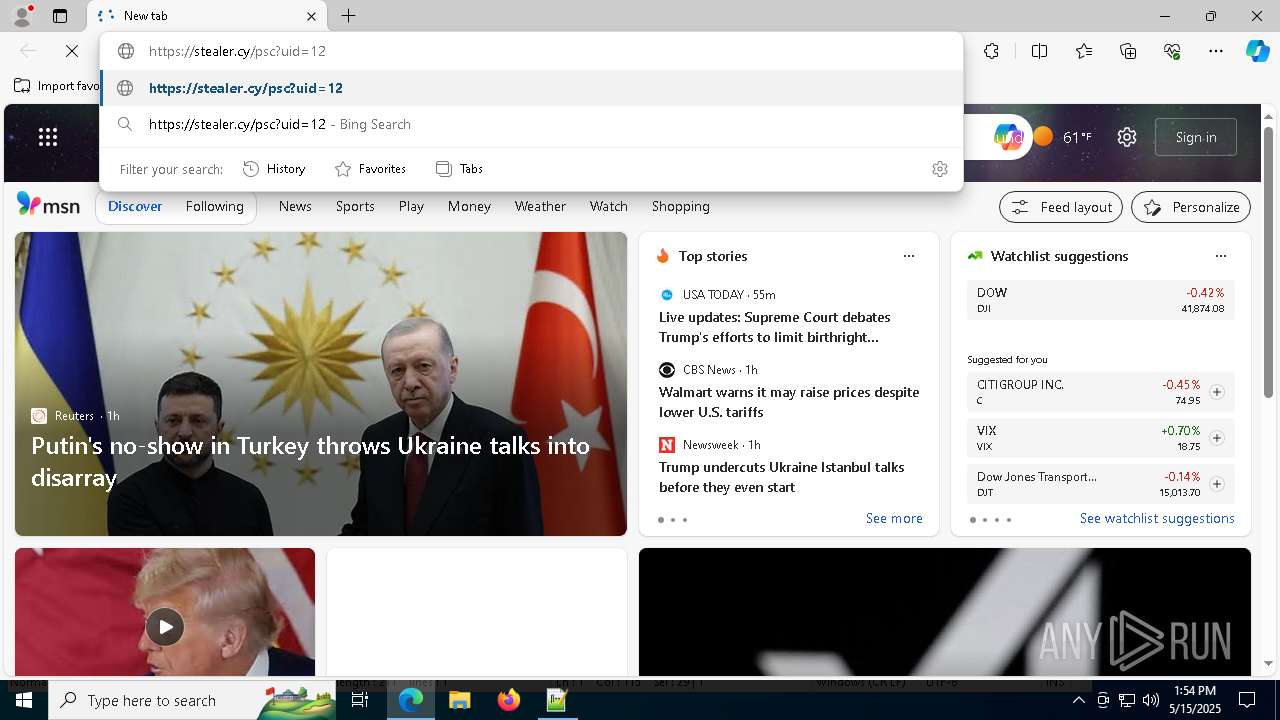The height and width of the screenshot is (720, 1280).
Task: Open the msn logo homepage
Action: pyautogui.click(x=48, y=205)
